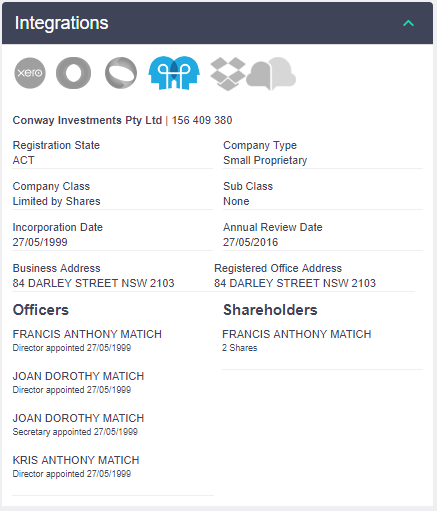Collapse the Integrations panel with chevron
This screenshot has height=511, width=437.
point(408,23)
